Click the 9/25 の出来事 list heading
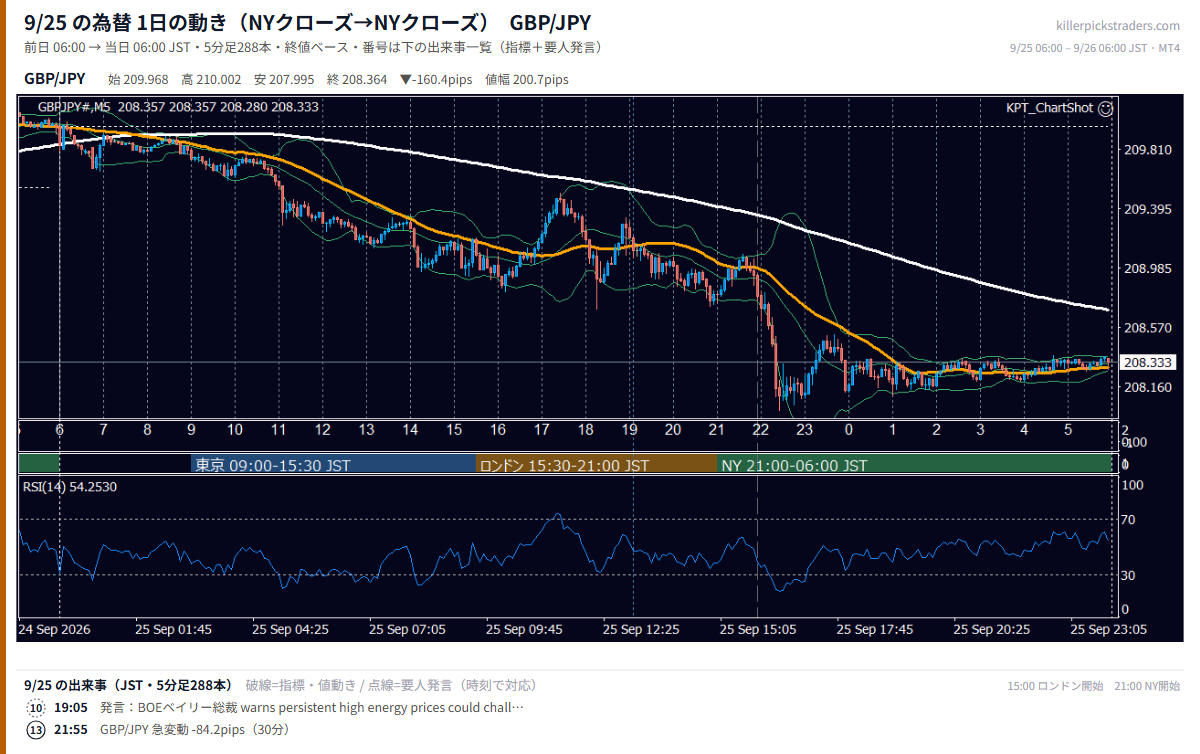Viewport: 1200px width, 754px height. point(128,685)
